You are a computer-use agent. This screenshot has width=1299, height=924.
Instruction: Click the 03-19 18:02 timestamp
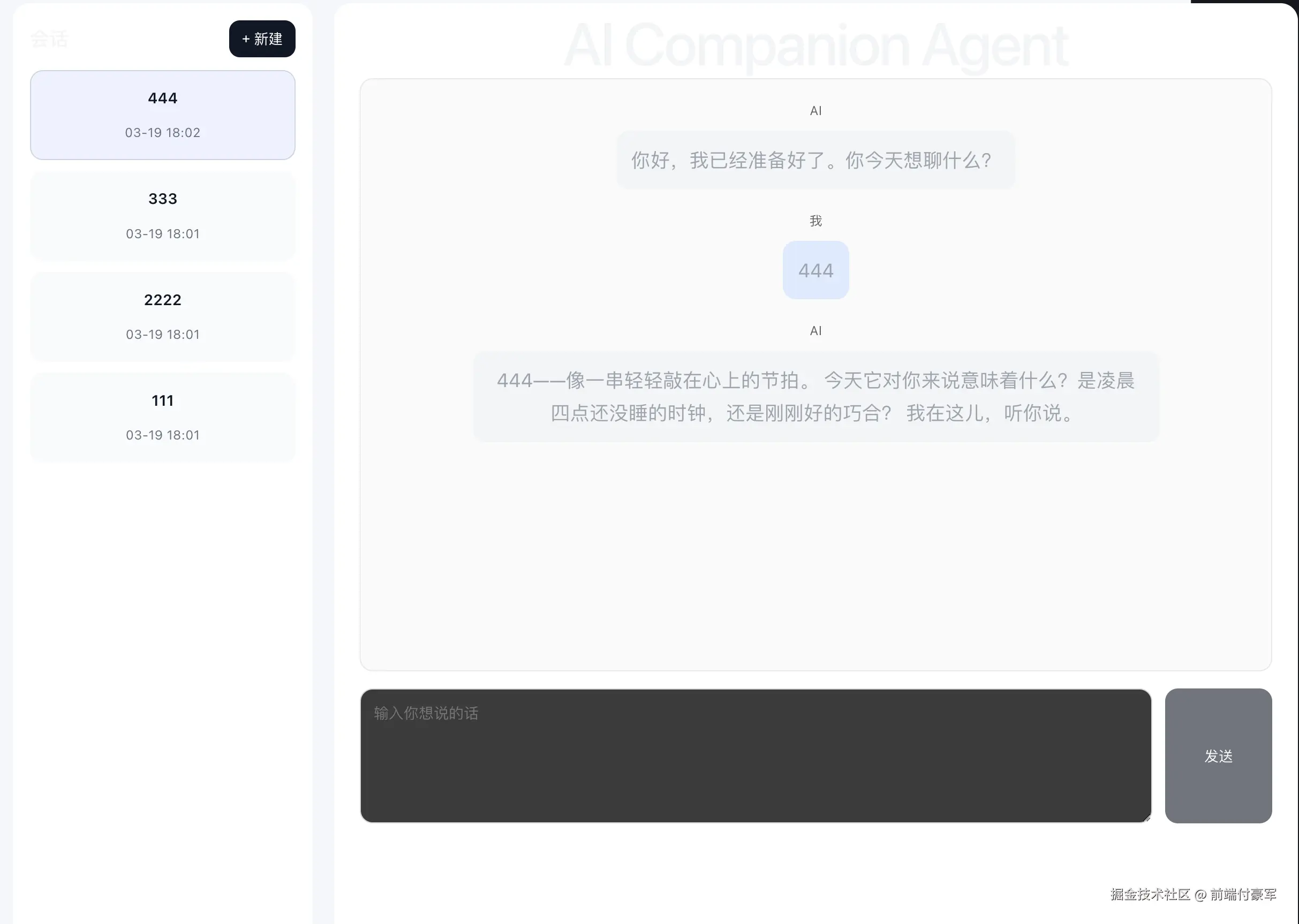[162, 133]
